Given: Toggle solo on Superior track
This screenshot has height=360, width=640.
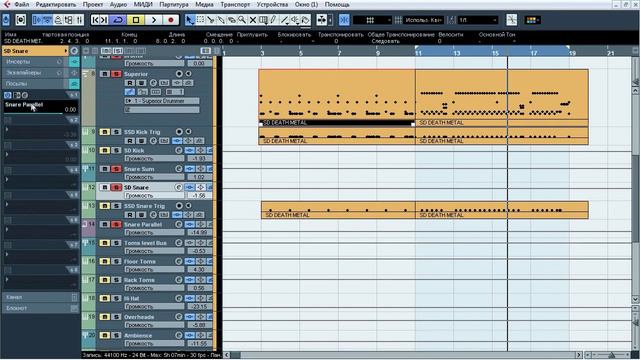Looking at the screenshot, I should point(116,74).
